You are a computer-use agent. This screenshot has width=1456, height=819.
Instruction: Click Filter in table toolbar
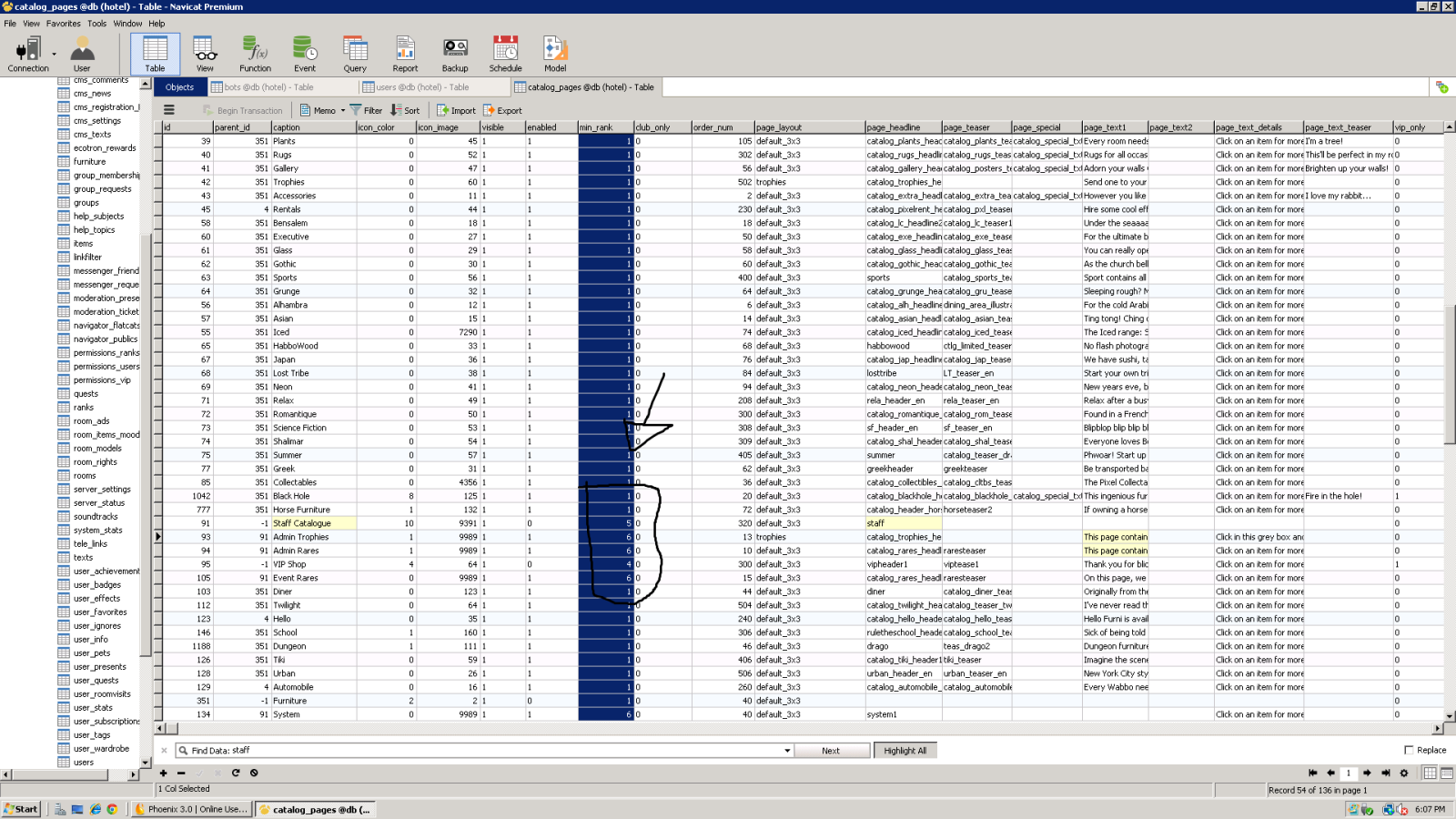pos(366,110)
